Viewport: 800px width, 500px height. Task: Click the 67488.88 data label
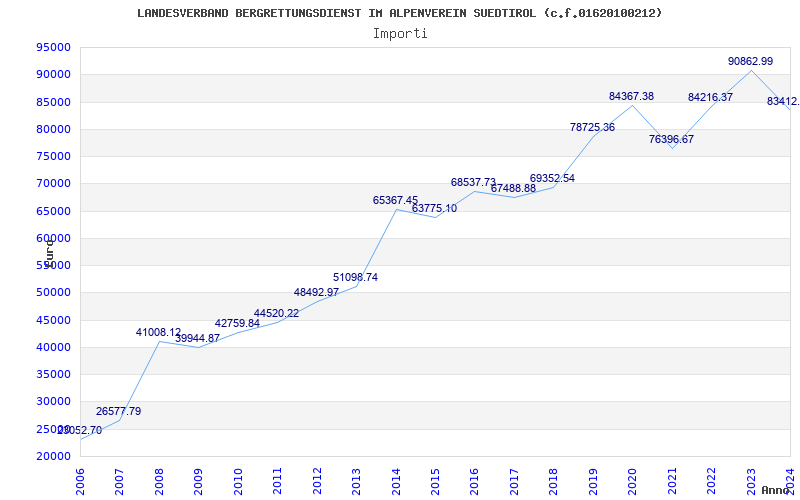(x=513, y=188)
